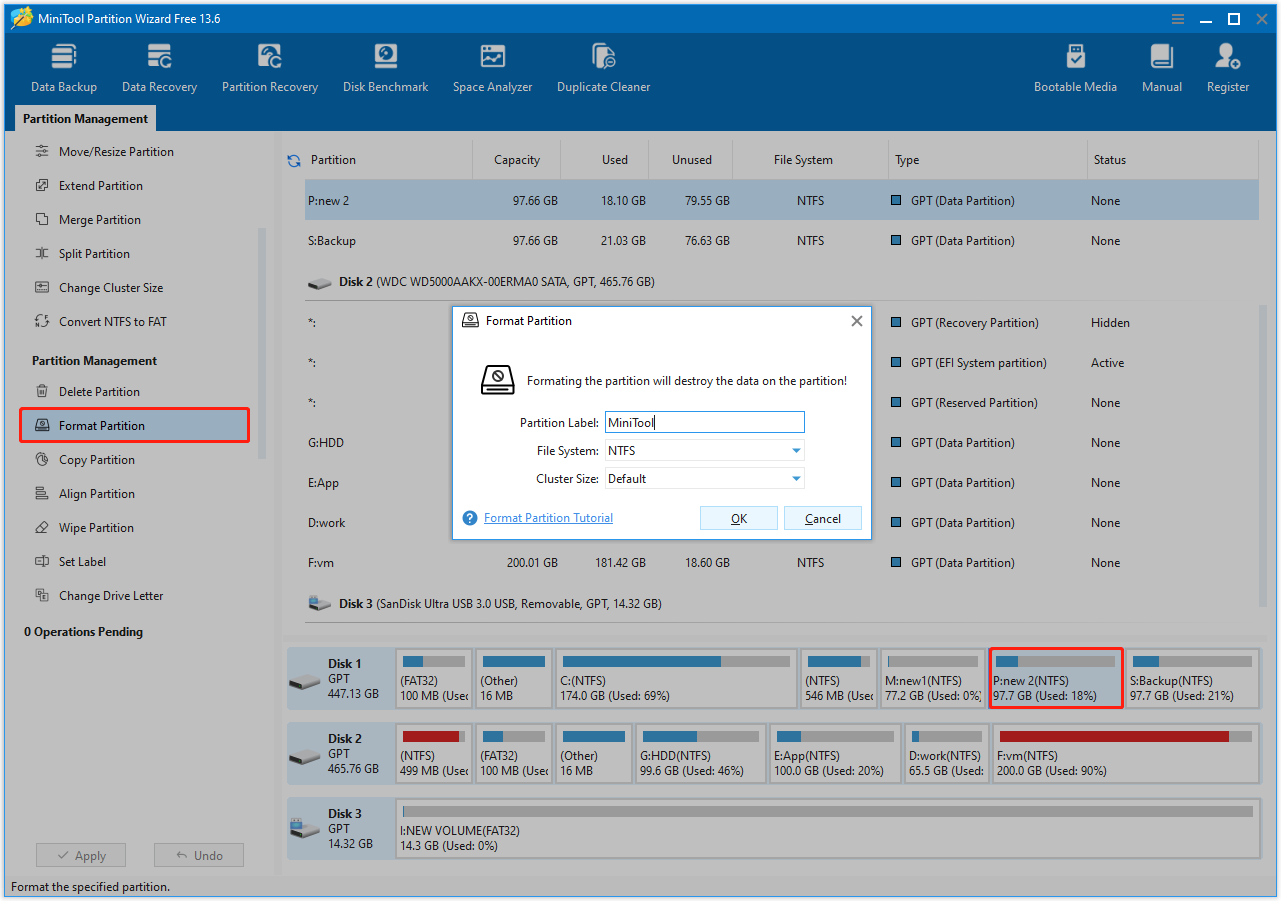Screen dimensions: 1281x901
Task: Open Partition Recovery wizard
Action: pyautogui.click(x=270, y=68)
